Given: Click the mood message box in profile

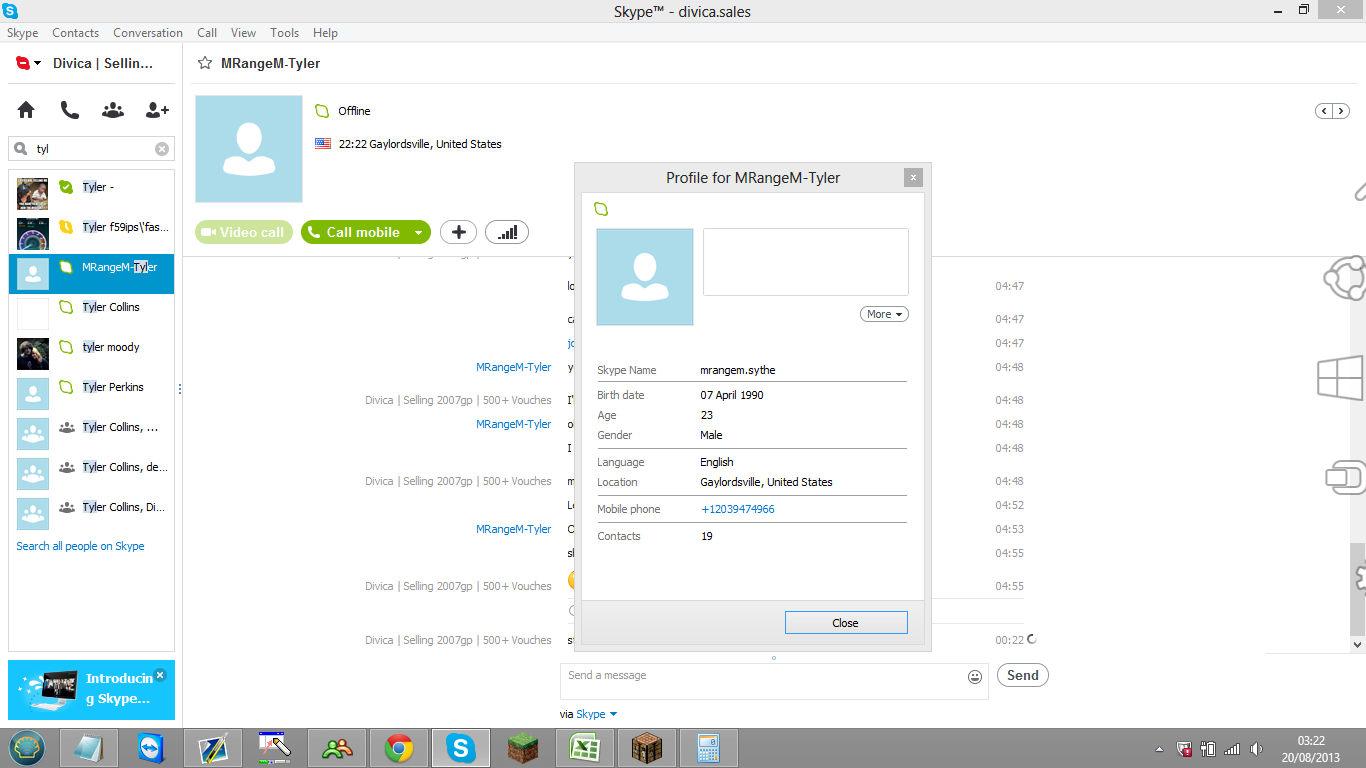Looking at the screenshot, I should pos(806,262).
